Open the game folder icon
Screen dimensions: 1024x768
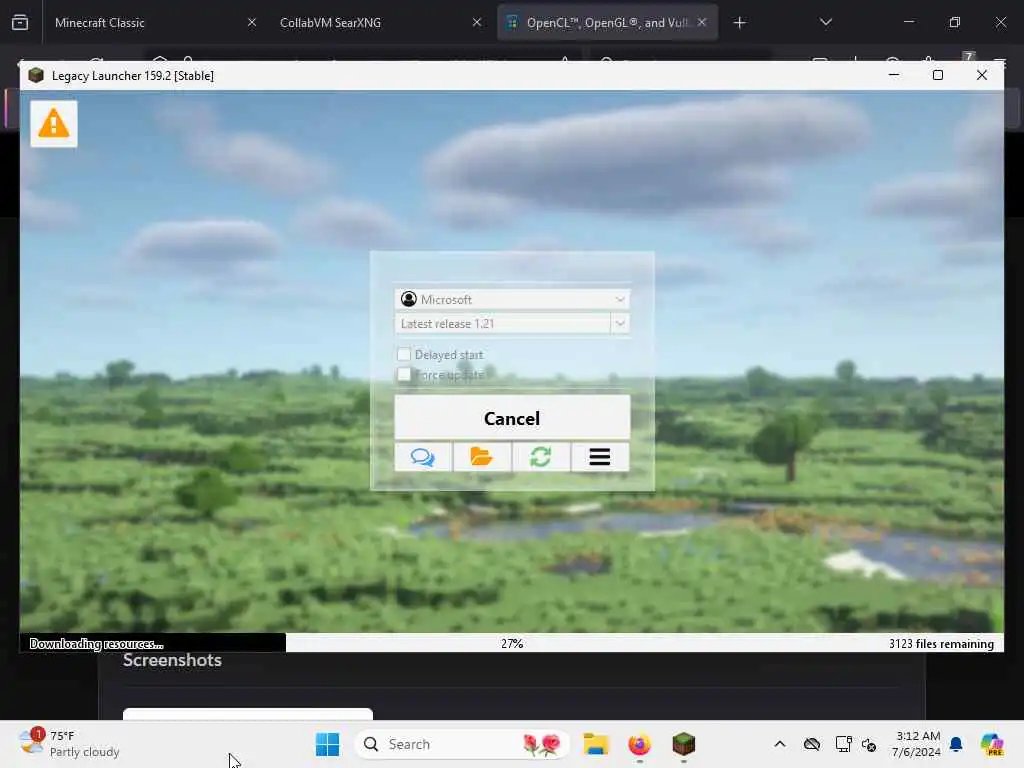482,456
